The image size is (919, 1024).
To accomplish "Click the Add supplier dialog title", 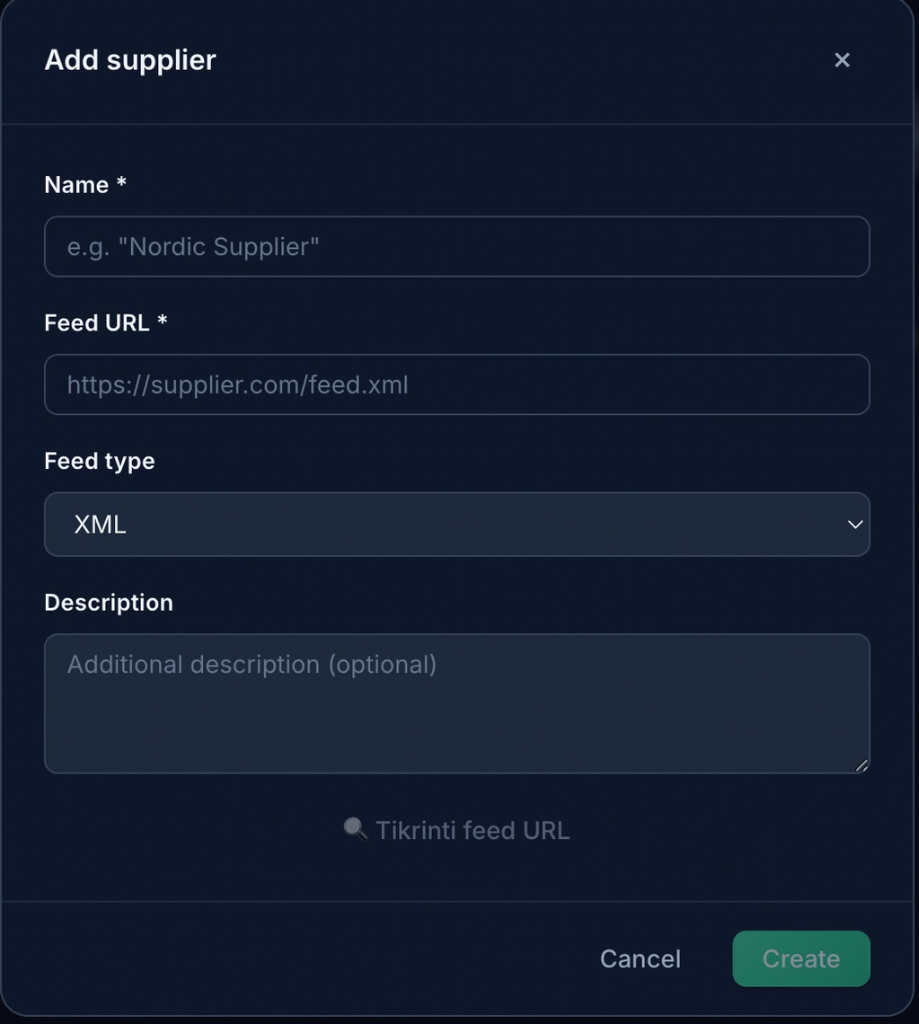I will (x=129, y=60).
